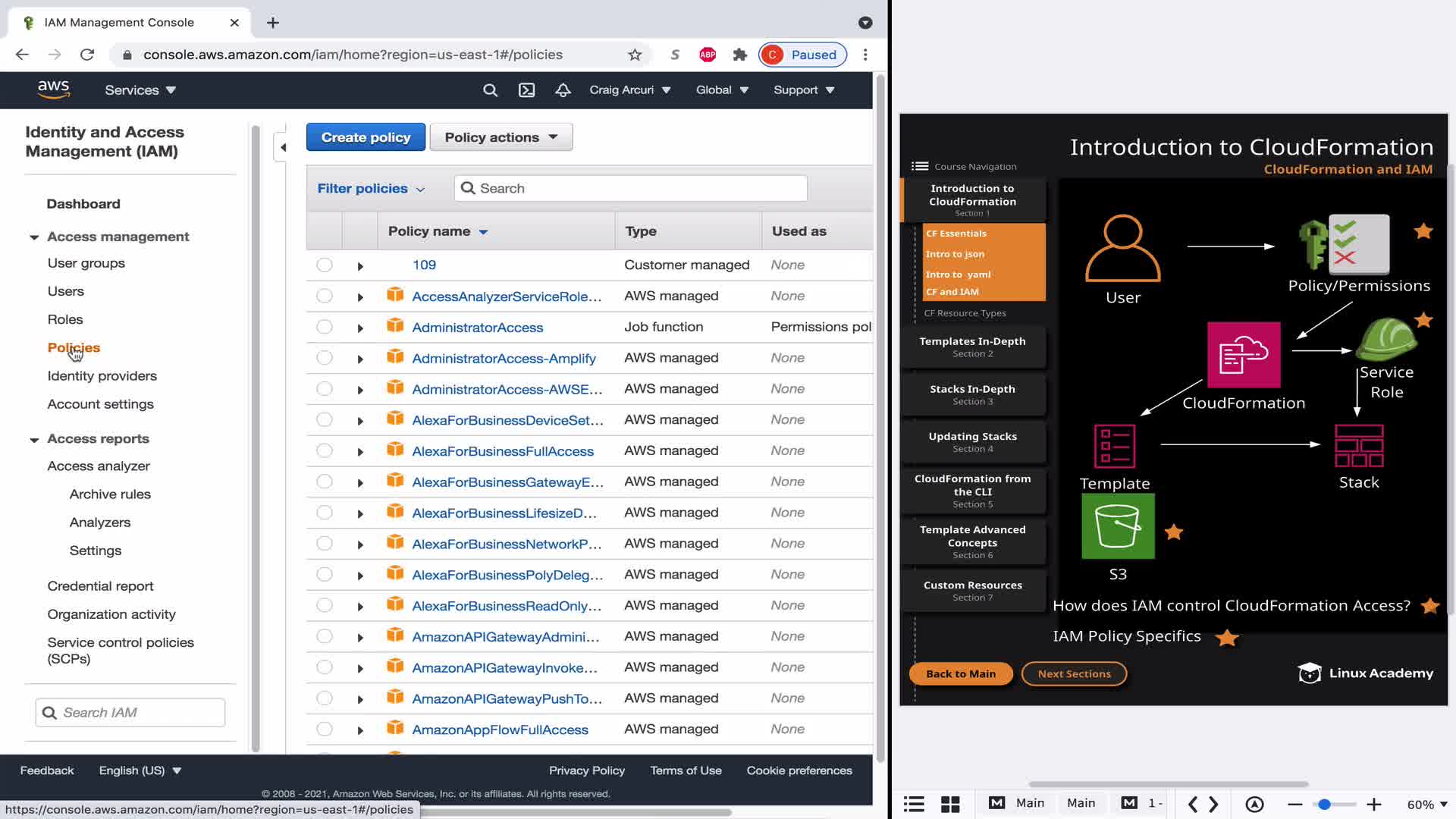1456x819 pixels.
Task: Open the Chrome extensions puzzle icon
Action: pos(740,55)
